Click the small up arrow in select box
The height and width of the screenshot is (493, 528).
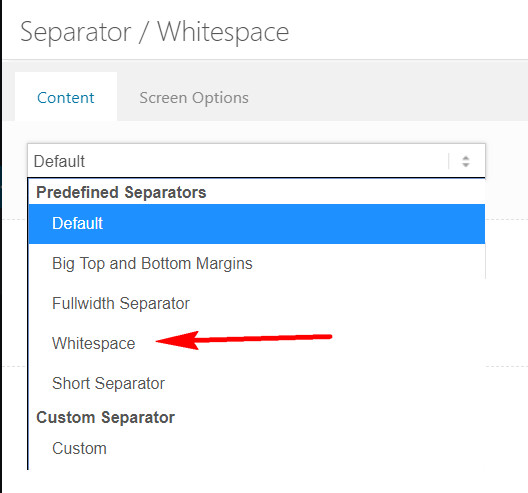point(466,158)
